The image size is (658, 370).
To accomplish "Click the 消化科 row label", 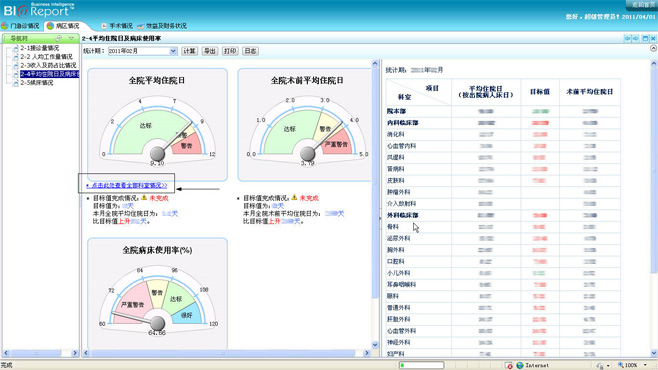I will coord(395,134).
